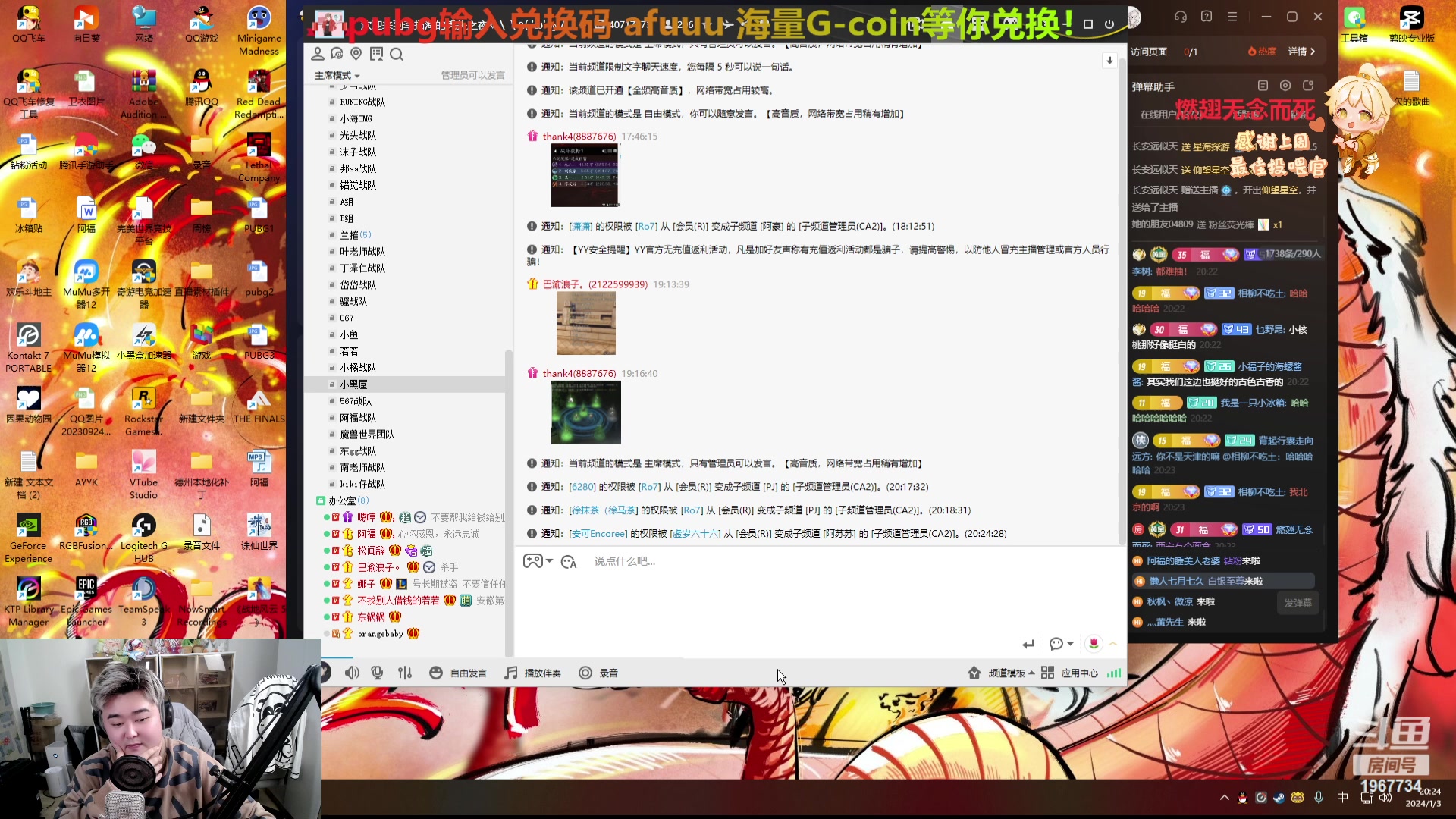The height and width of the screenshot is (819, 1456).
Task: Click scroll-to-bottom arrow in chat area
Action: 1109,61
